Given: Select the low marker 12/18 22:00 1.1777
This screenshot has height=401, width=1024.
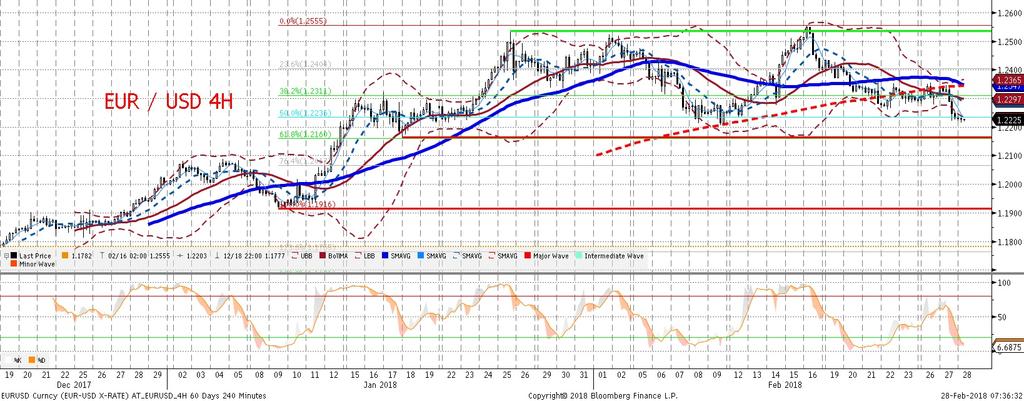Looking at the screenshot, I should click(251, 256).
